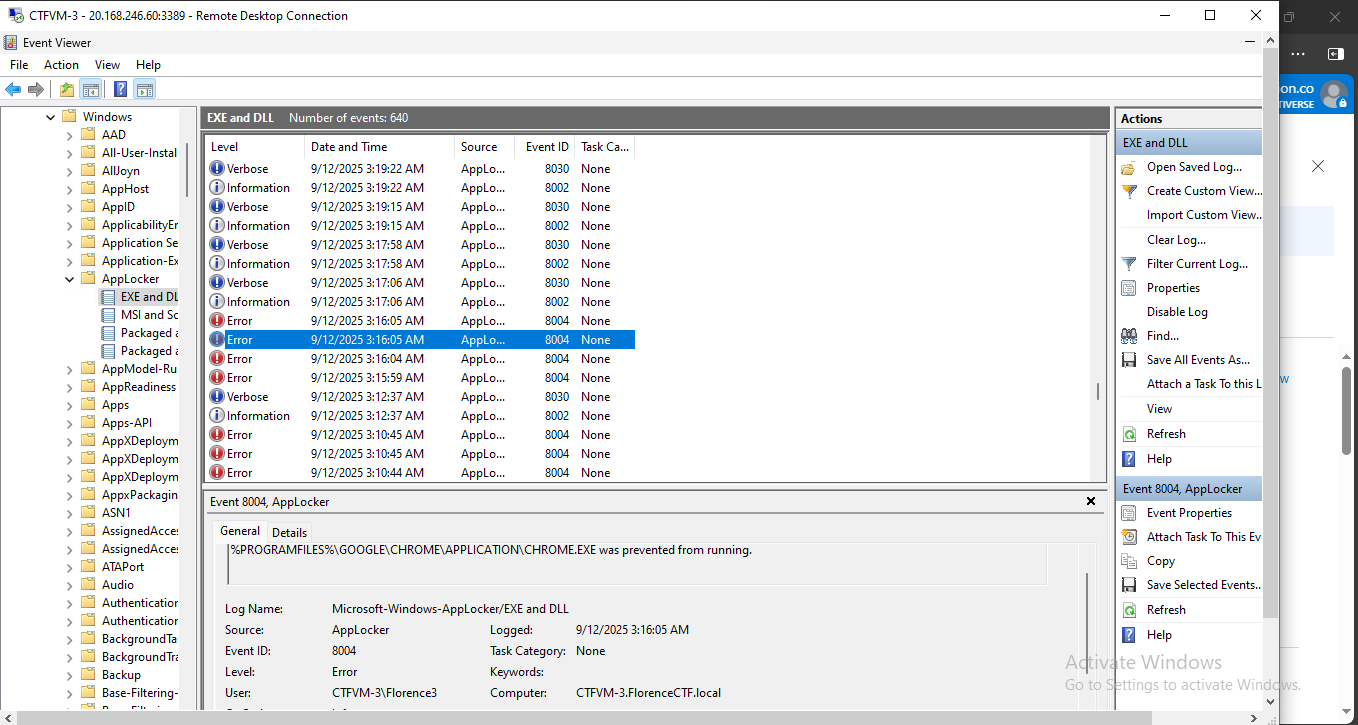
Task: Collapse the AppLocker tree node
Action: coord(70,279)
